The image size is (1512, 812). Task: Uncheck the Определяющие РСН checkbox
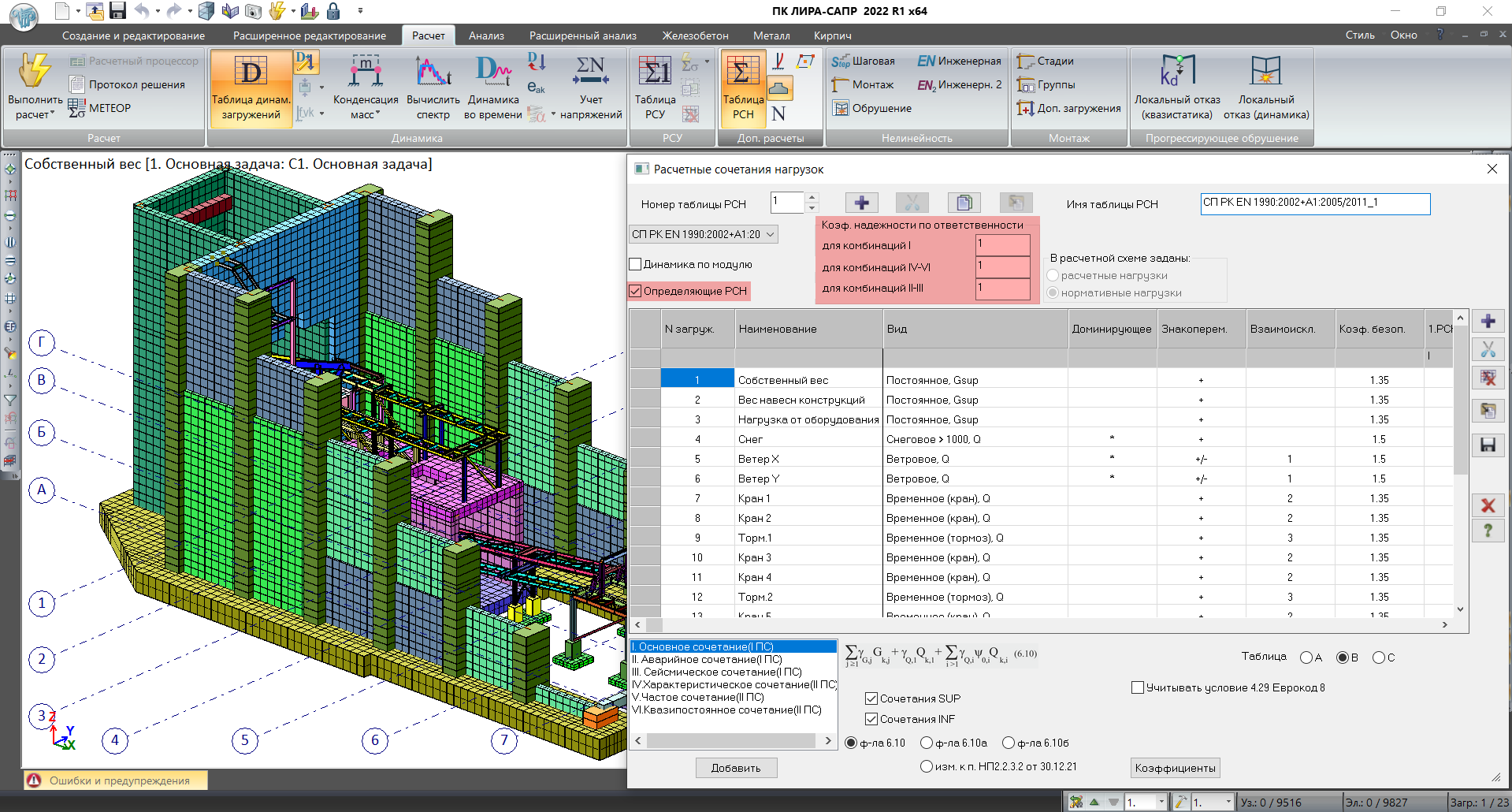tap(635, 291)
